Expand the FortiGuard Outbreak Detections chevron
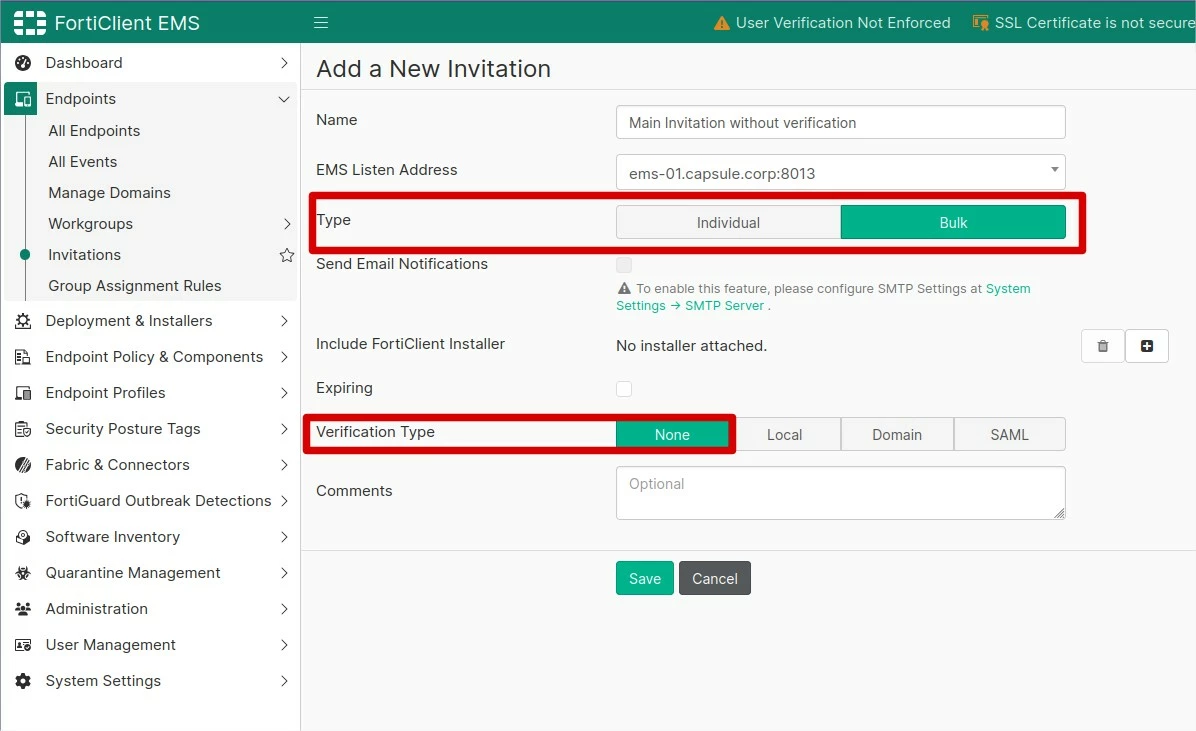 coord(284,501)
